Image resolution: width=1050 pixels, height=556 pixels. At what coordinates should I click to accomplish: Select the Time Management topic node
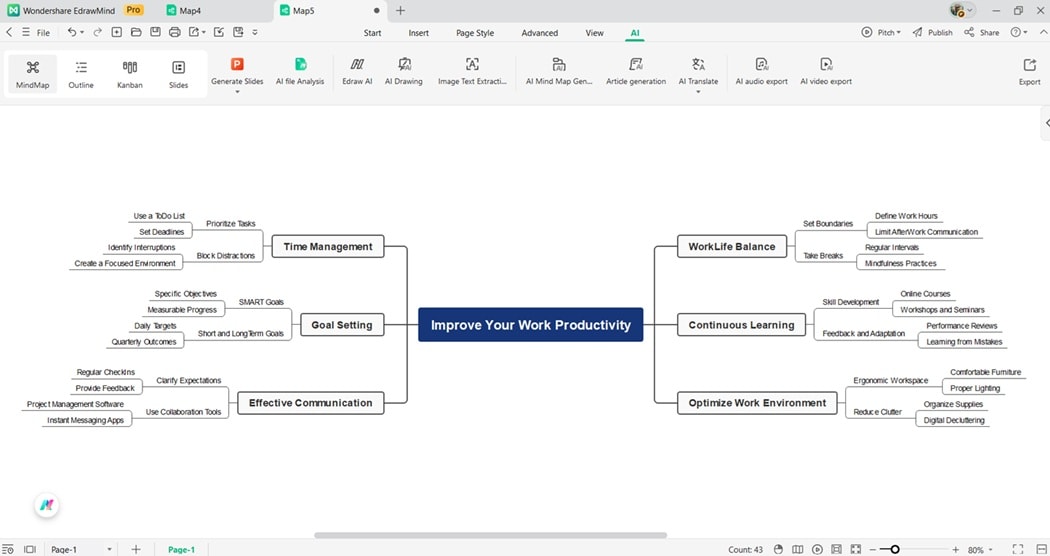327,247
